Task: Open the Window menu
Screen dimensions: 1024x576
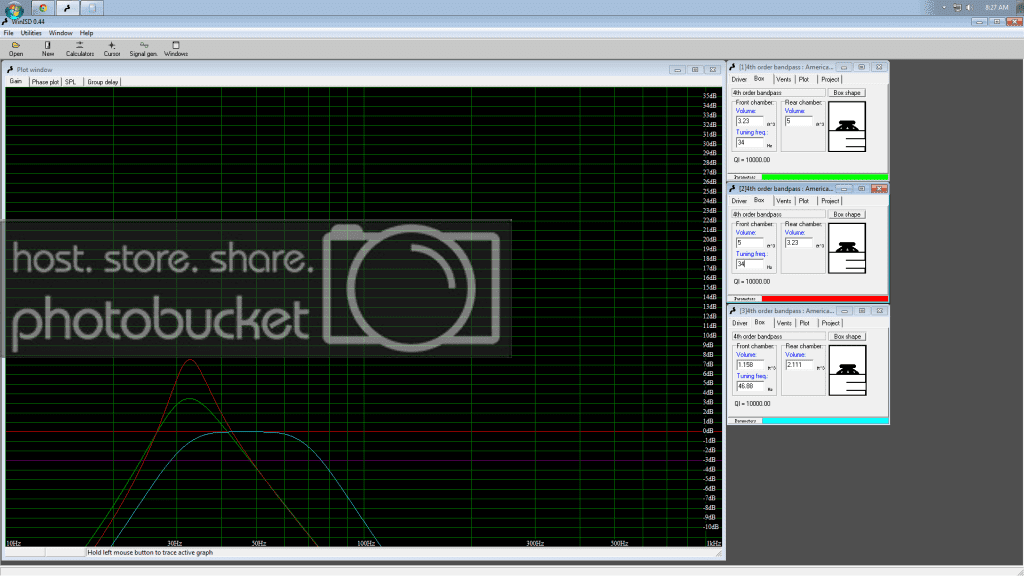Action: pos(60,33)
